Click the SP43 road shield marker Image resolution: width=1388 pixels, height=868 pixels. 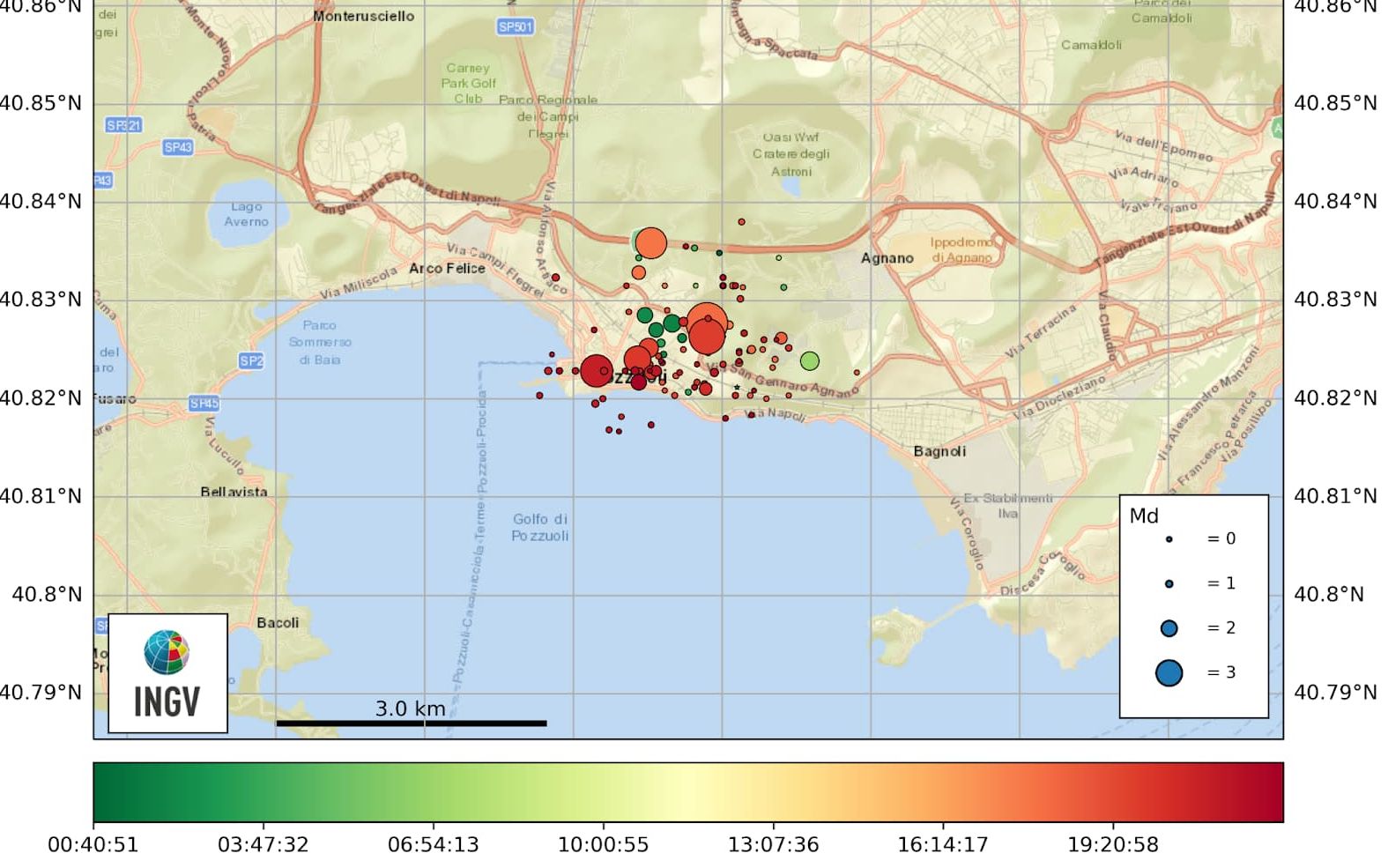[178, 147]
